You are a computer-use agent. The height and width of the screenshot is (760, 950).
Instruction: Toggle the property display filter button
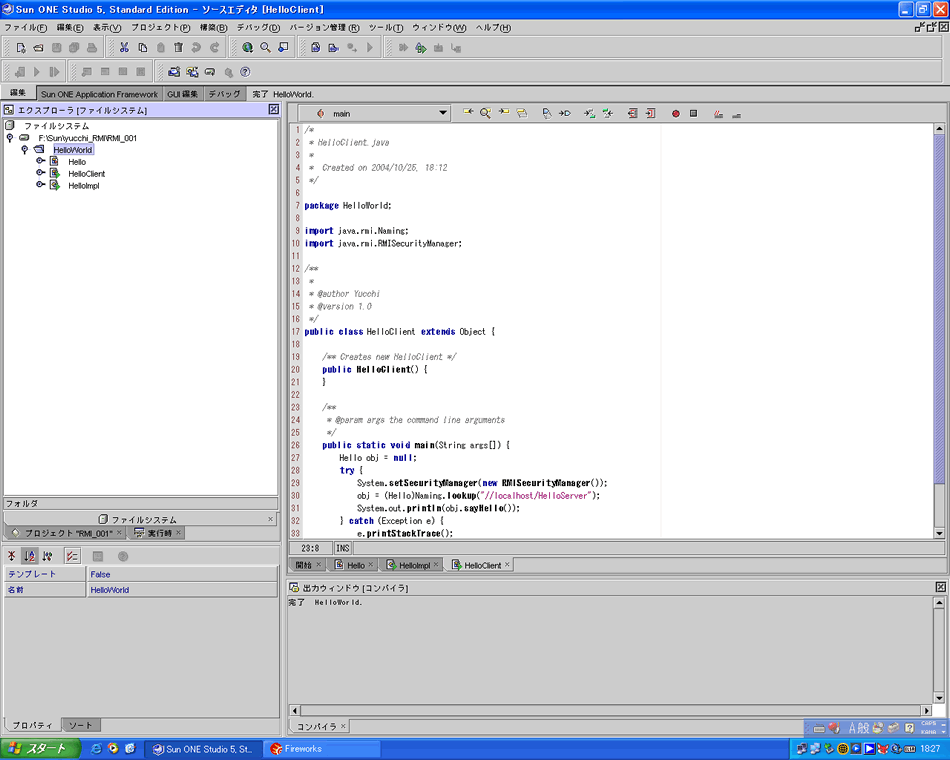coord(72,556)
